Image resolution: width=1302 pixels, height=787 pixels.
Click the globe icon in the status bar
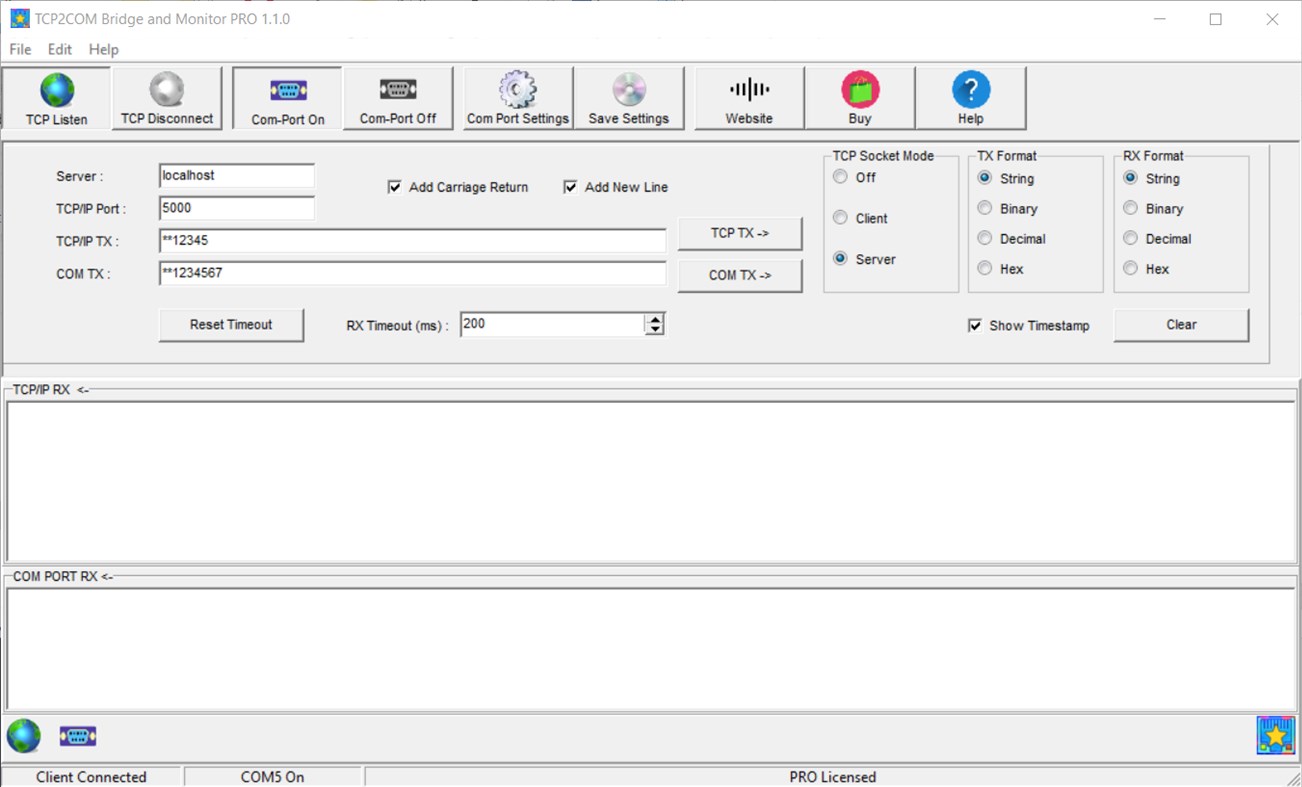(23, 736)
